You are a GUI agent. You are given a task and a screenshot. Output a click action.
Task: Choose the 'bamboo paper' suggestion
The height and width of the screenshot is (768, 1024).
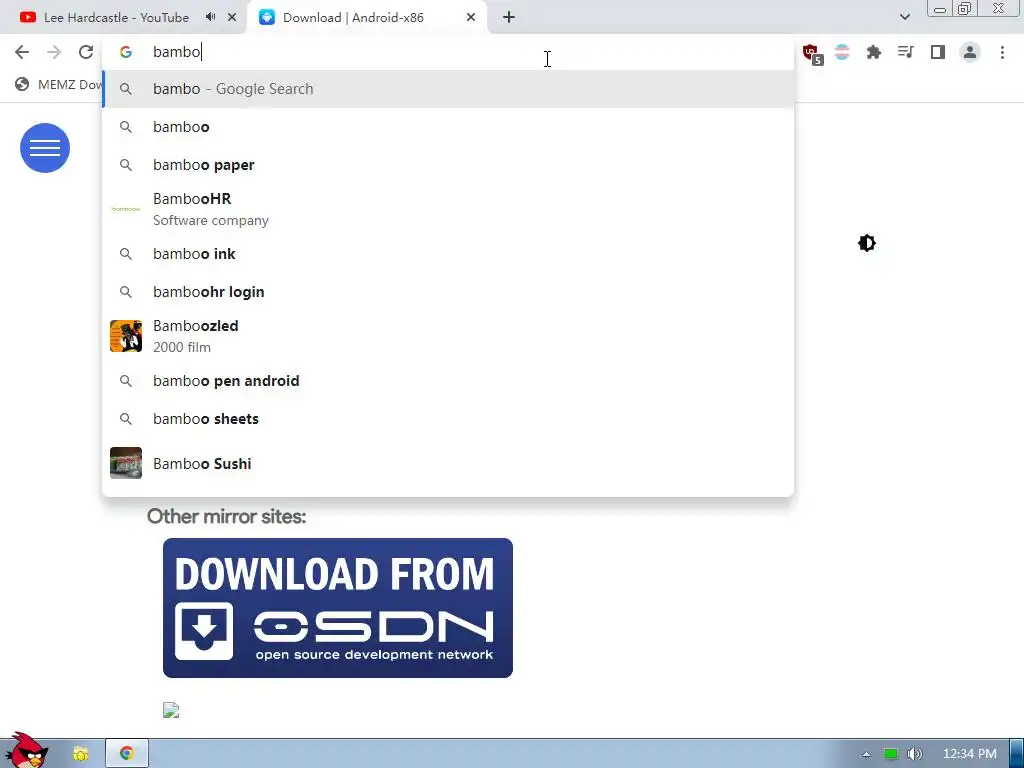(x=449, y=165)
